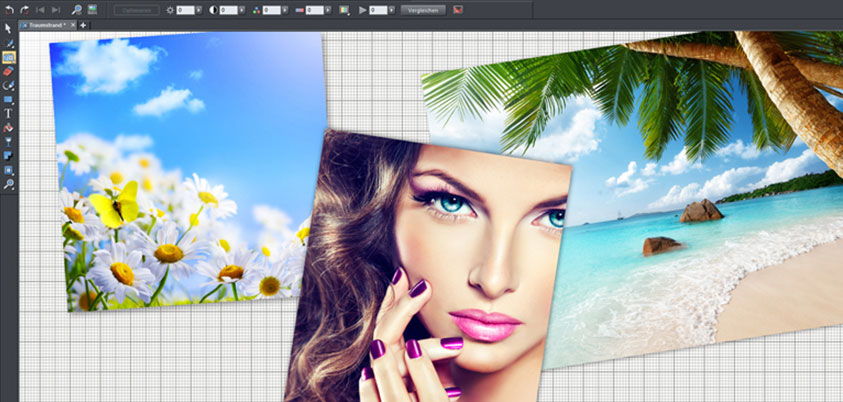Select the Zoom magnifier tool
The width and height of the screenshot is (843, 402).
9,184
